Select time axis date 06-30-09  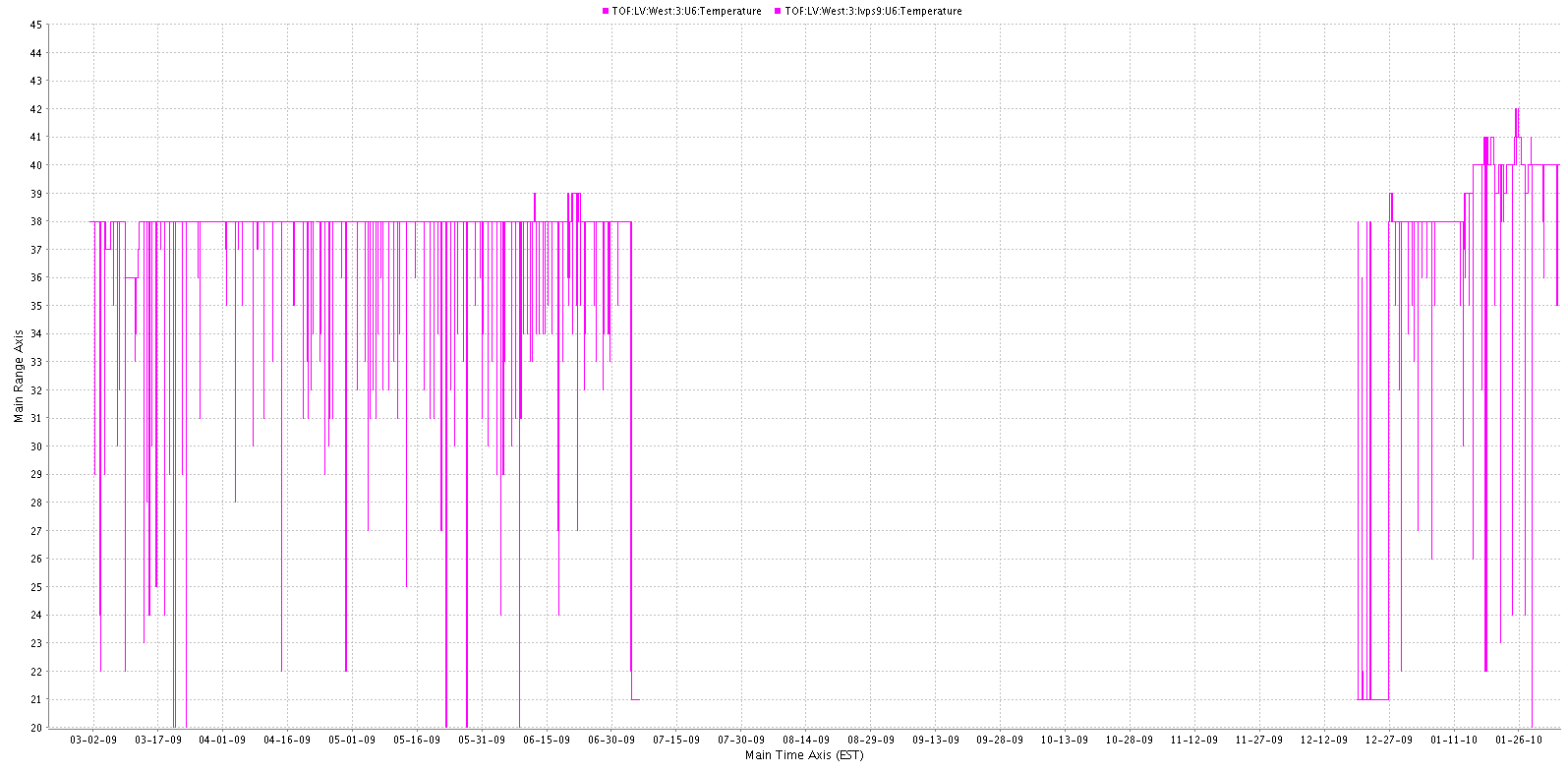pos(611,741)
